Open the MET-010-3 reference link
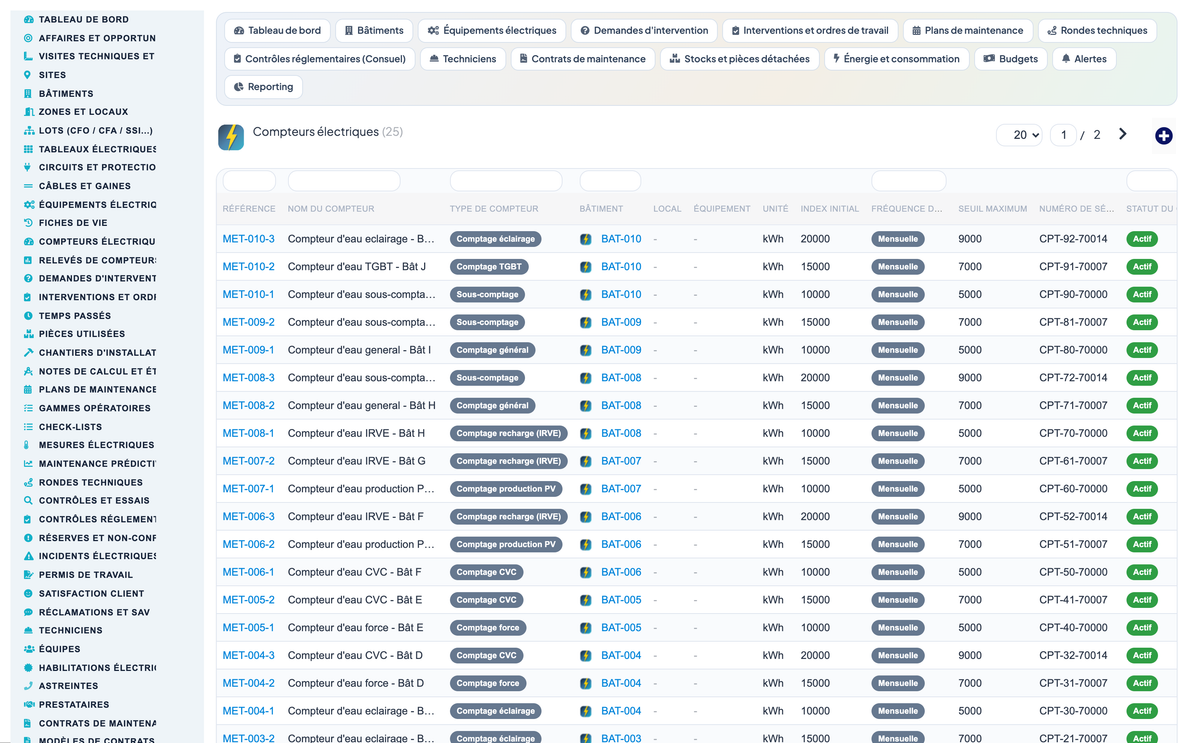 pyautogui.click(x=248, y=239)
